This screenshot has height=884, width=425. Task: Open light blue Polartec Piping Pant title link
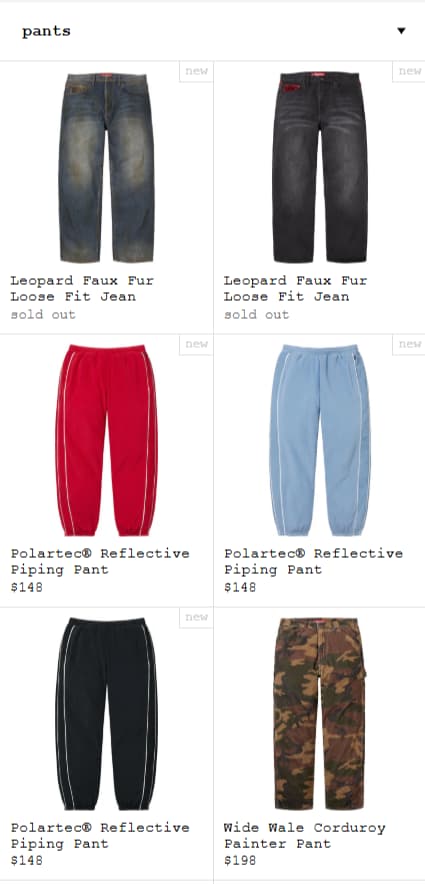(x=313, y=561)
